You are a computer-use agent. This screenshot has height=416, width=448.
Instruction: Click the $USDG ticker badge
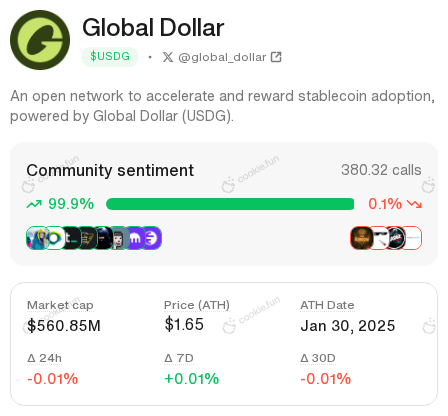tap(110, 57)
